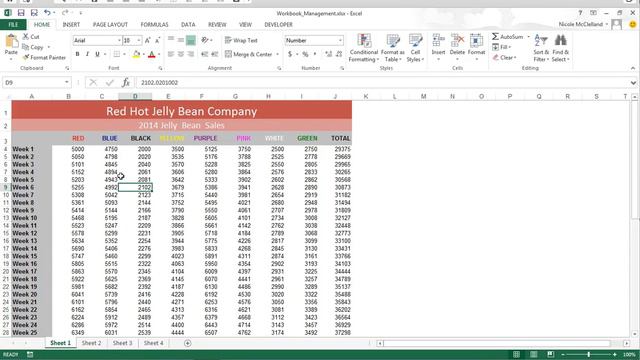Click the Fill Color paint bucket

pos(136,54)
